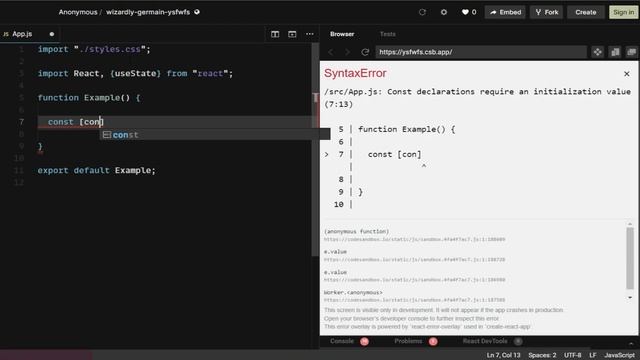Select the App.js editor tab
The image size is (640, 360).
click(22, 34)
